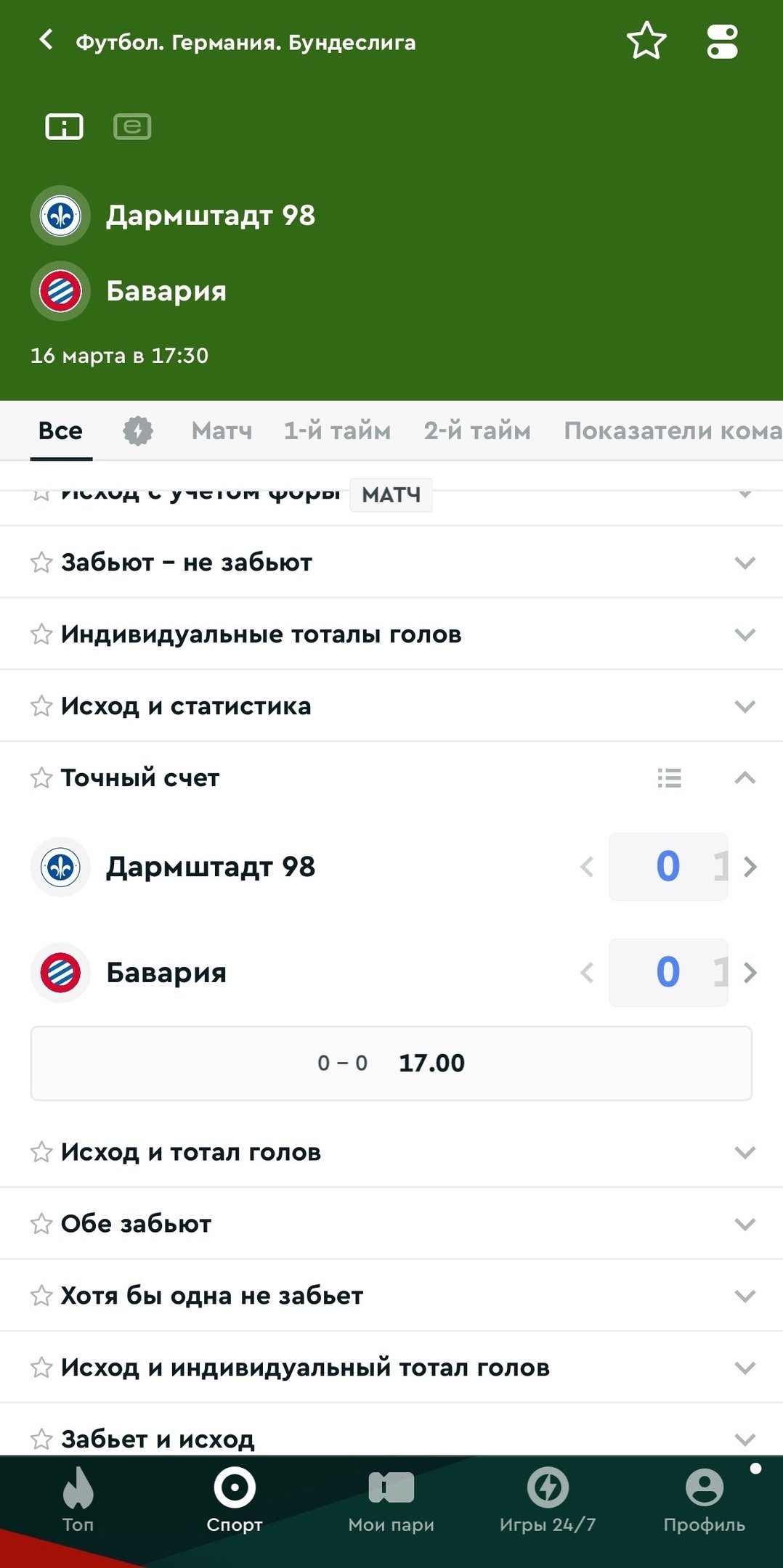The width and height of the screenshot is (783, 1568).
Task: Favorite the Забьют – не забьют market
Action: point(41,563)
